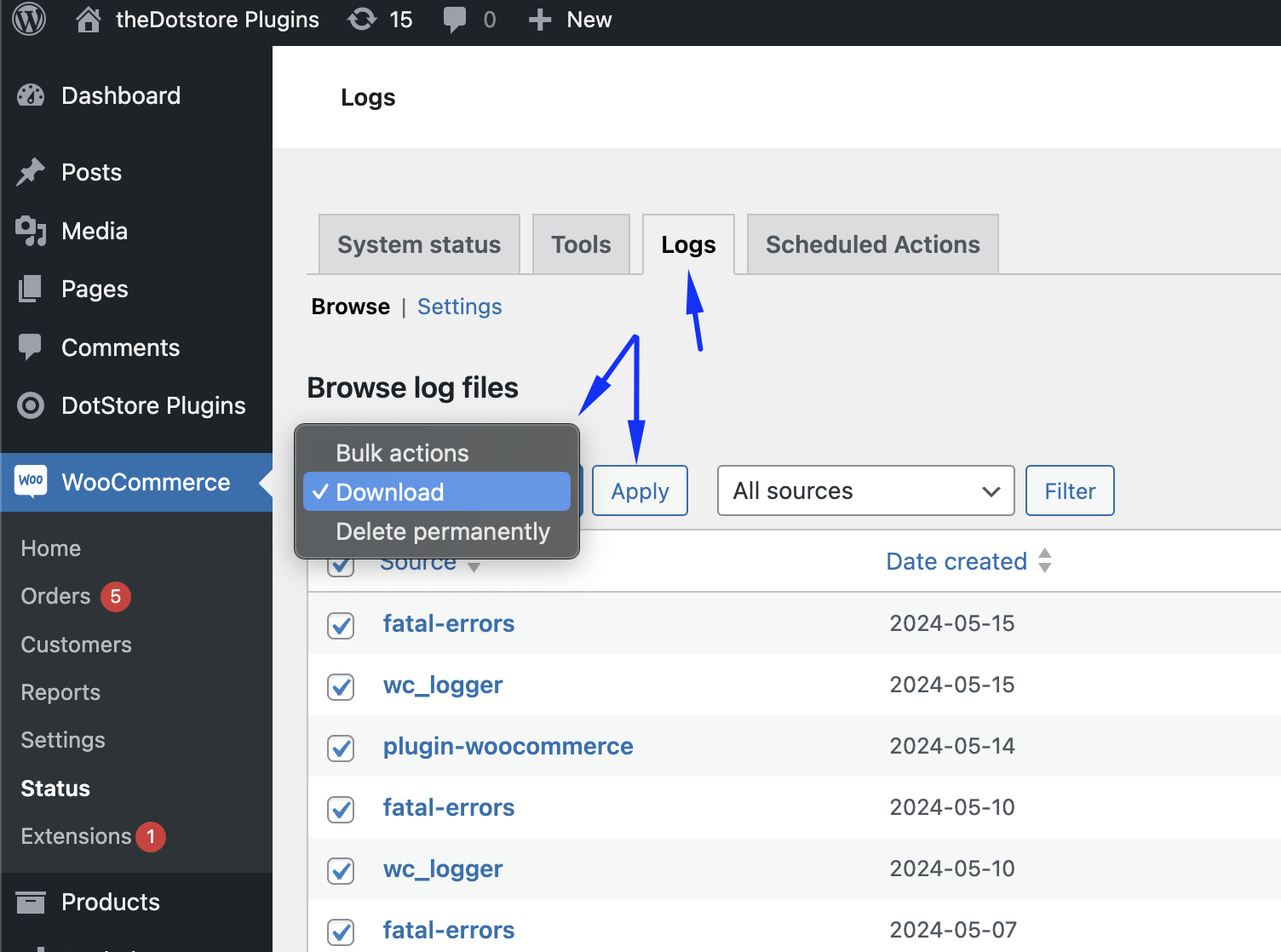Click the Products archive icon

(x=31, y=902)
